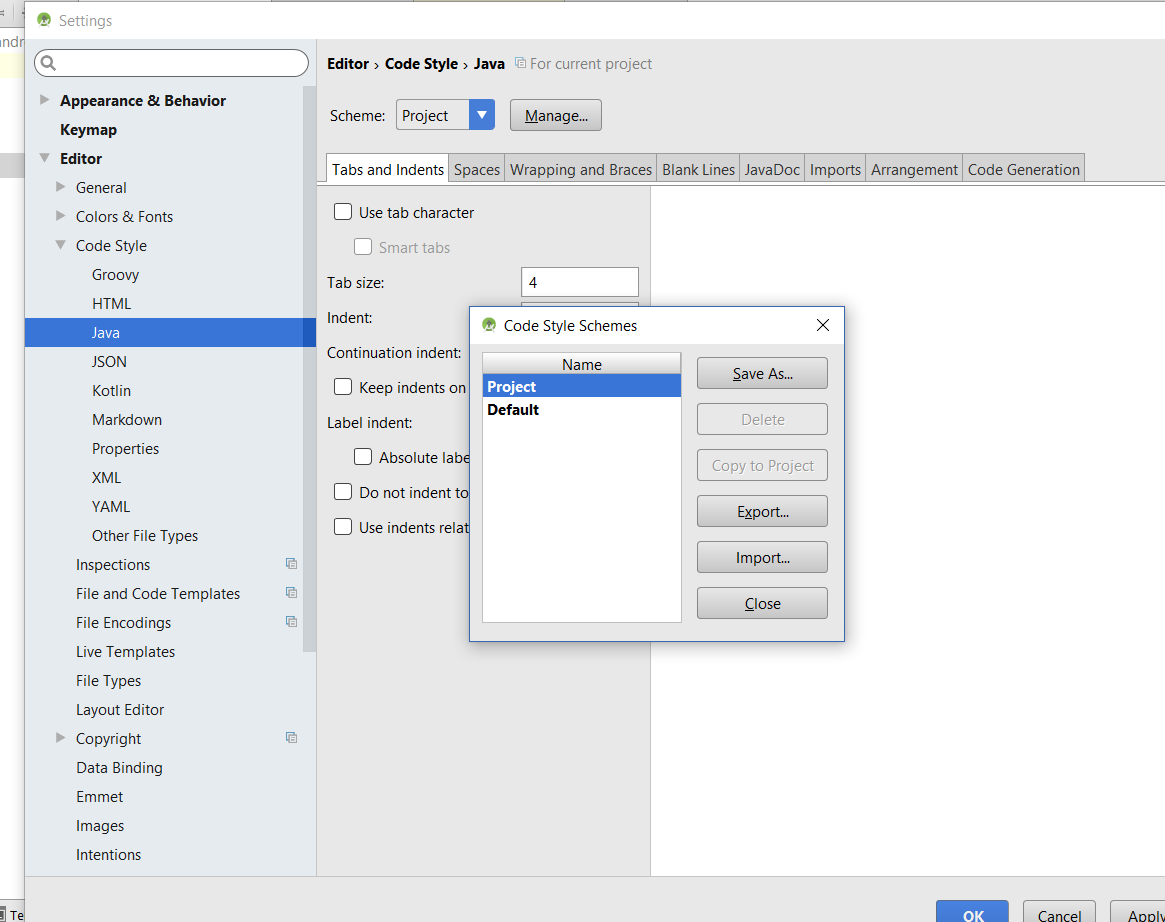1165x922 pixels.
Task: Select the Default scheme in list
Action: click(582, 409)
